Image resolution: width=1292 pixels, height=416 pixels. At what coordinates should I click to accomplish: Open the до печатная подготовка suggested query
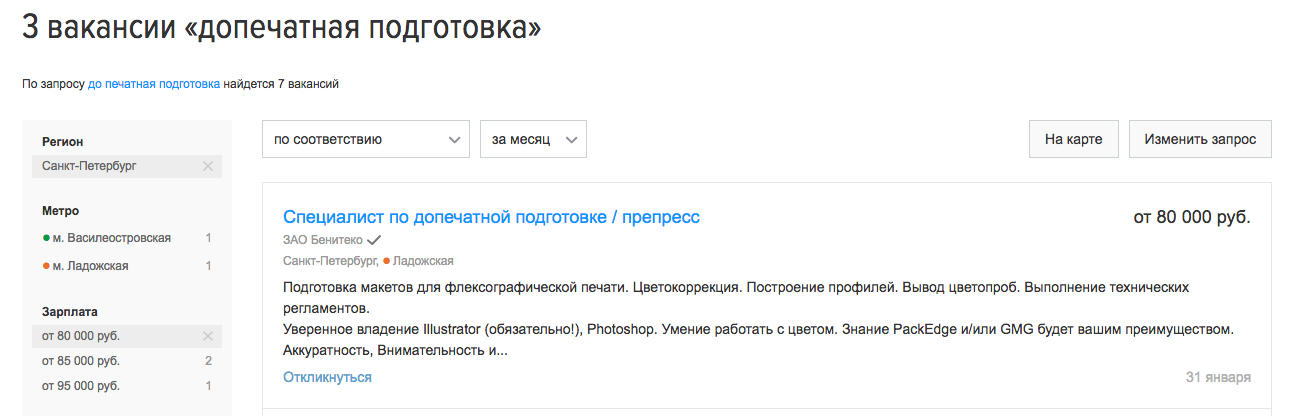click(x=154, y=84)
